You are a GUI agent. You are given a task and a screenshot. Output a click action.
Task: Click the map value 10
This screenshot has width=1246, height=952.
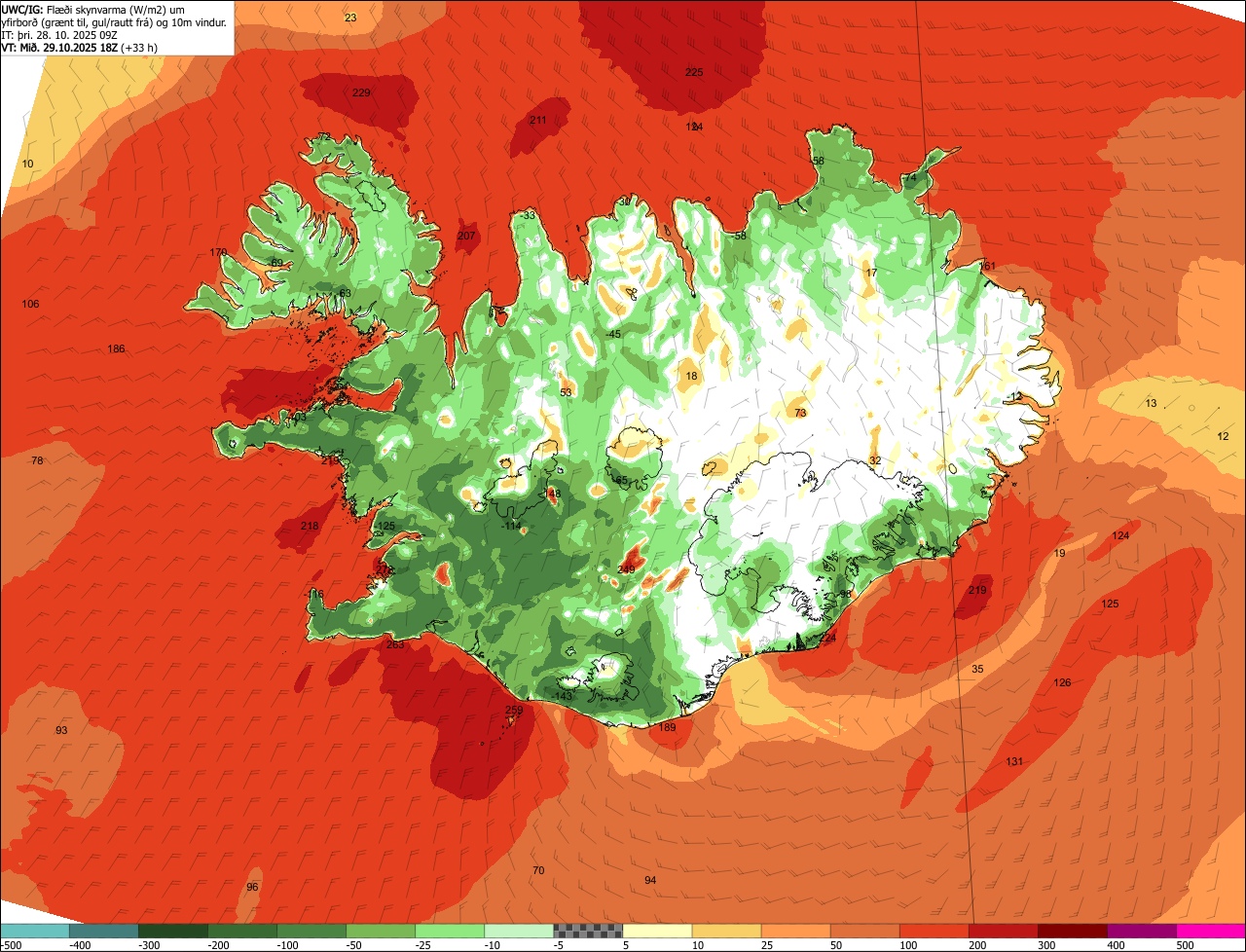(27, 163)
